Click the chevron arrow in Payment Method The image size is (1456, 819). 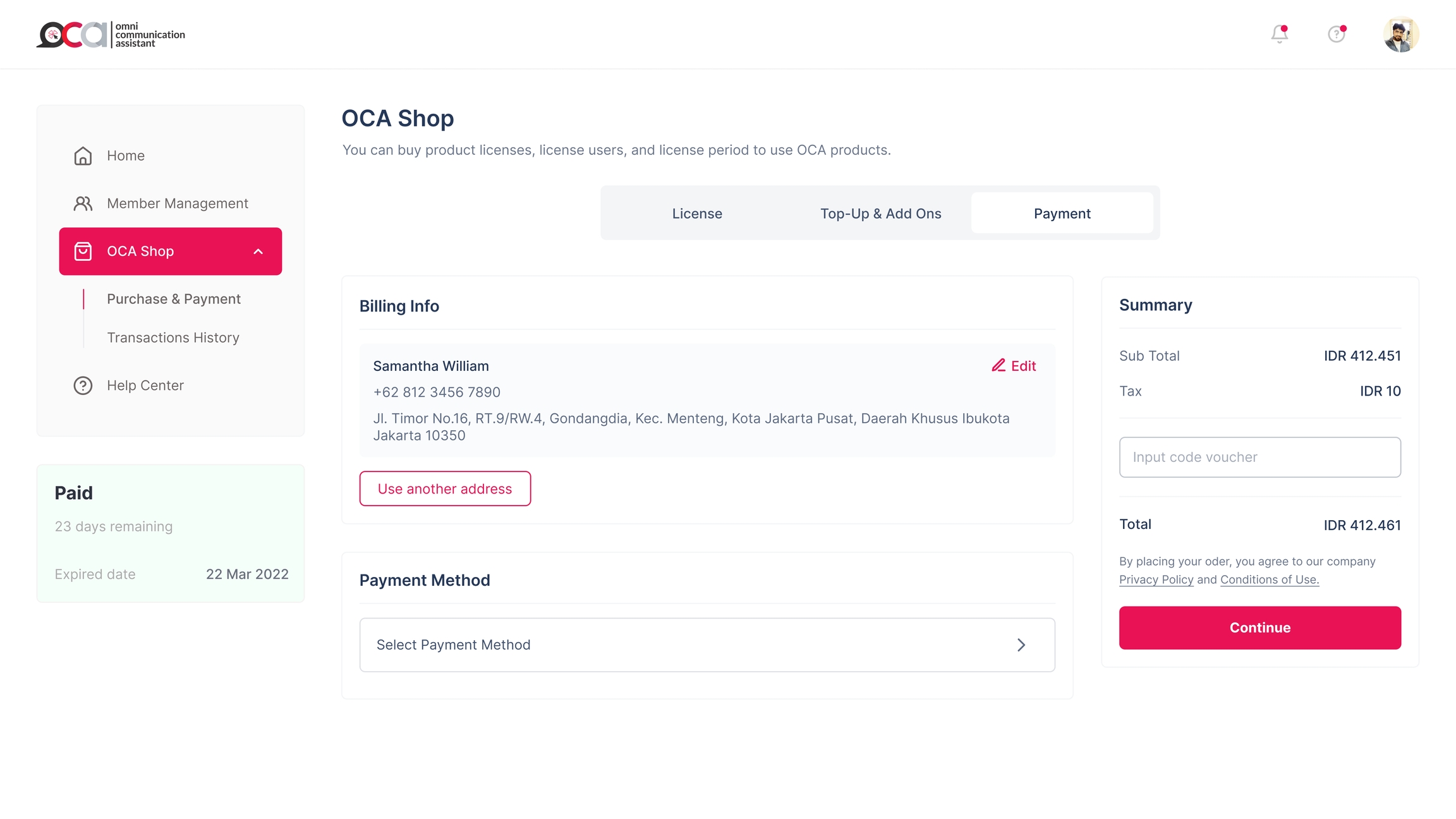1021,645
